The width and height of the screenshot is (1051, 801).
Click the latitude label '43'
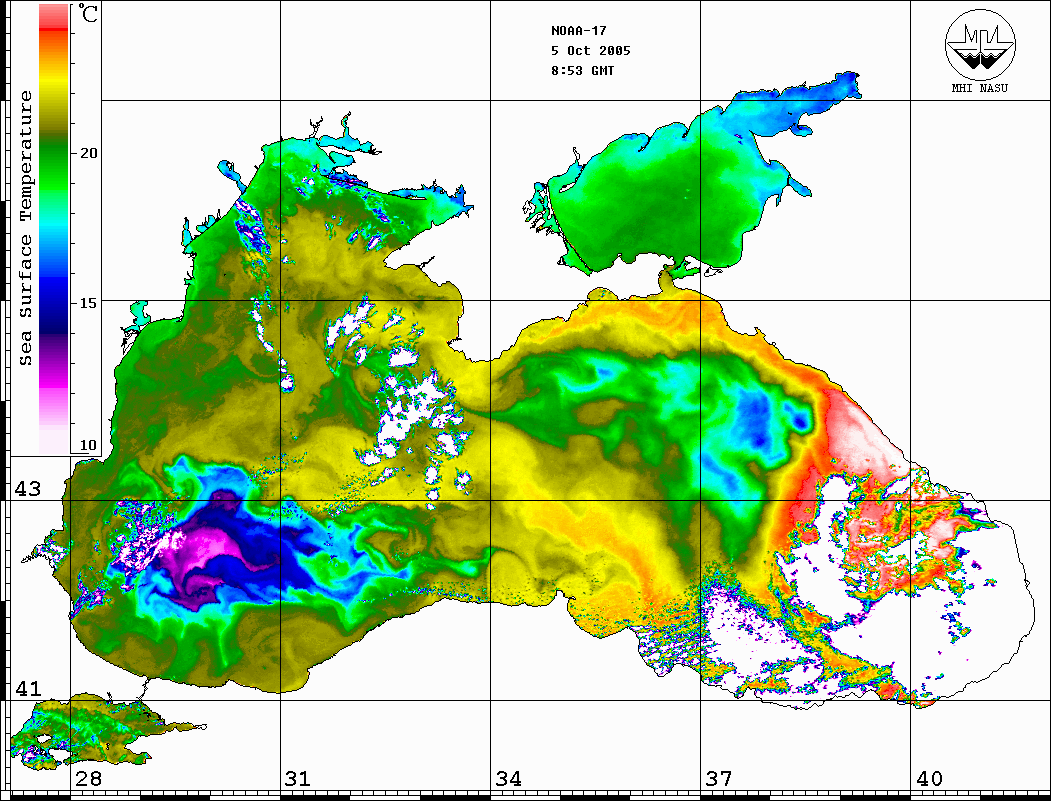point(28,489)
